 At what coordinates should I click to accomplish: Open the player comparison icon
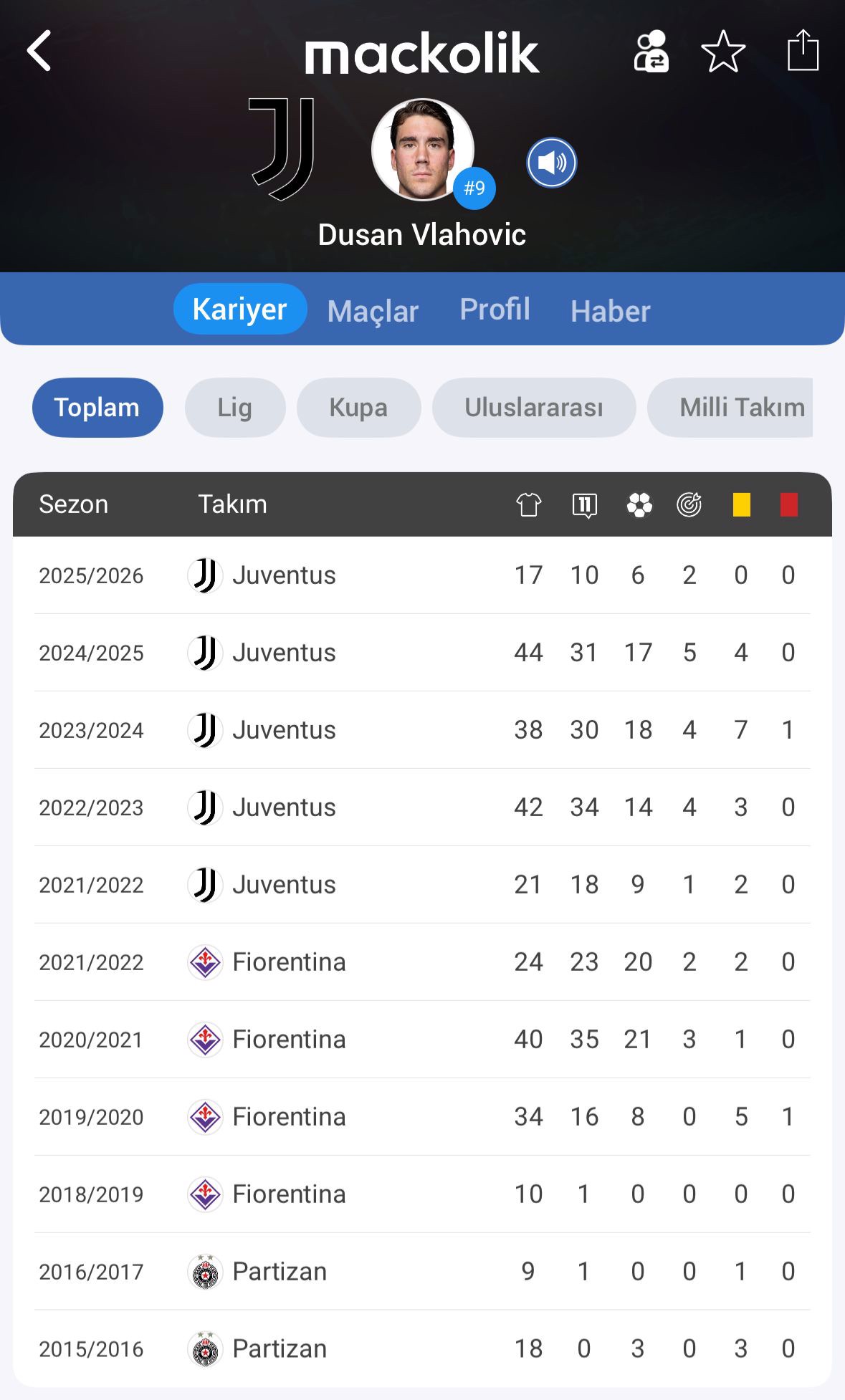pyautogui.click(x=651, y=52)
